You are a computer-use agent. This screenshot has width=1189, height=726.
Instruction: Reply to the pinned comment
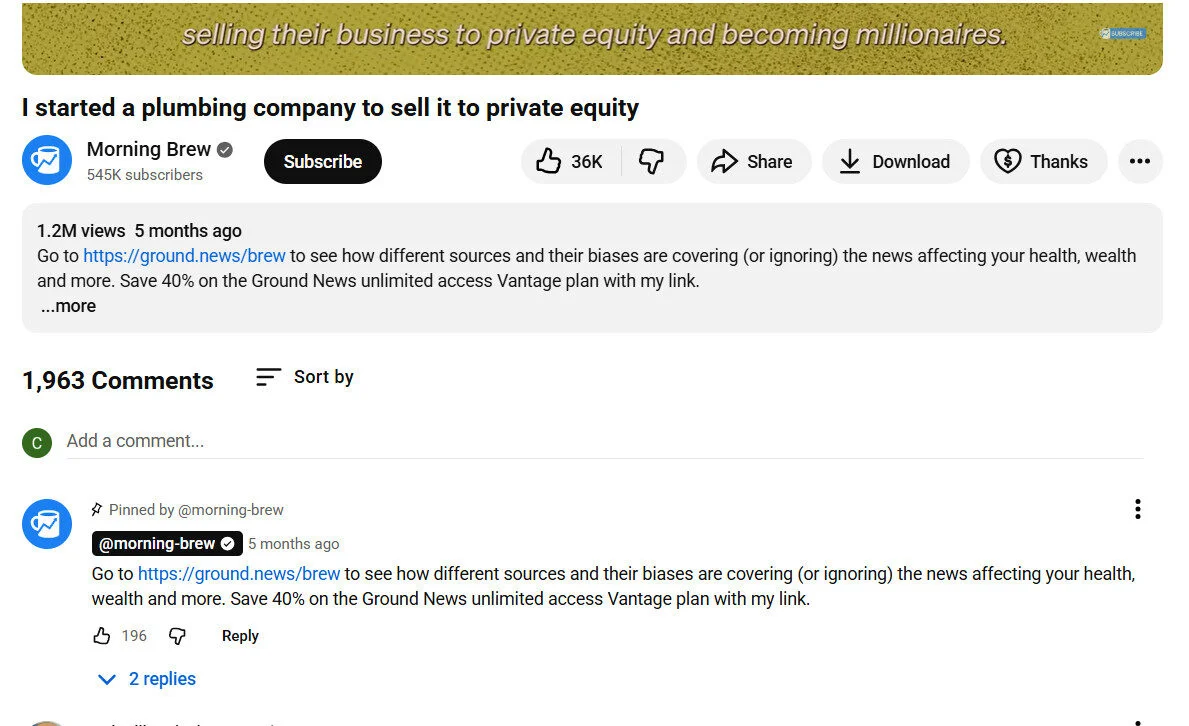[239, 636]
